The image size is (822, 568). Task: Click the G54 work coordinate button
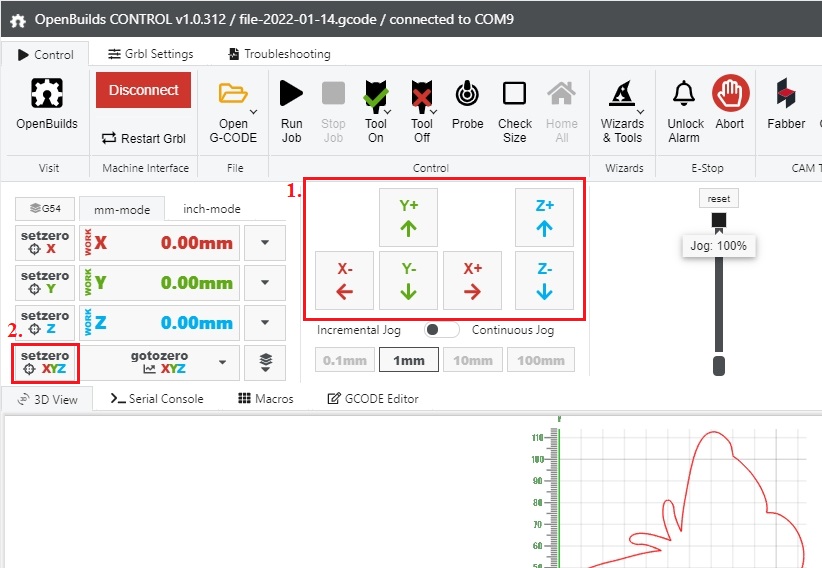(x=45, y=209)
